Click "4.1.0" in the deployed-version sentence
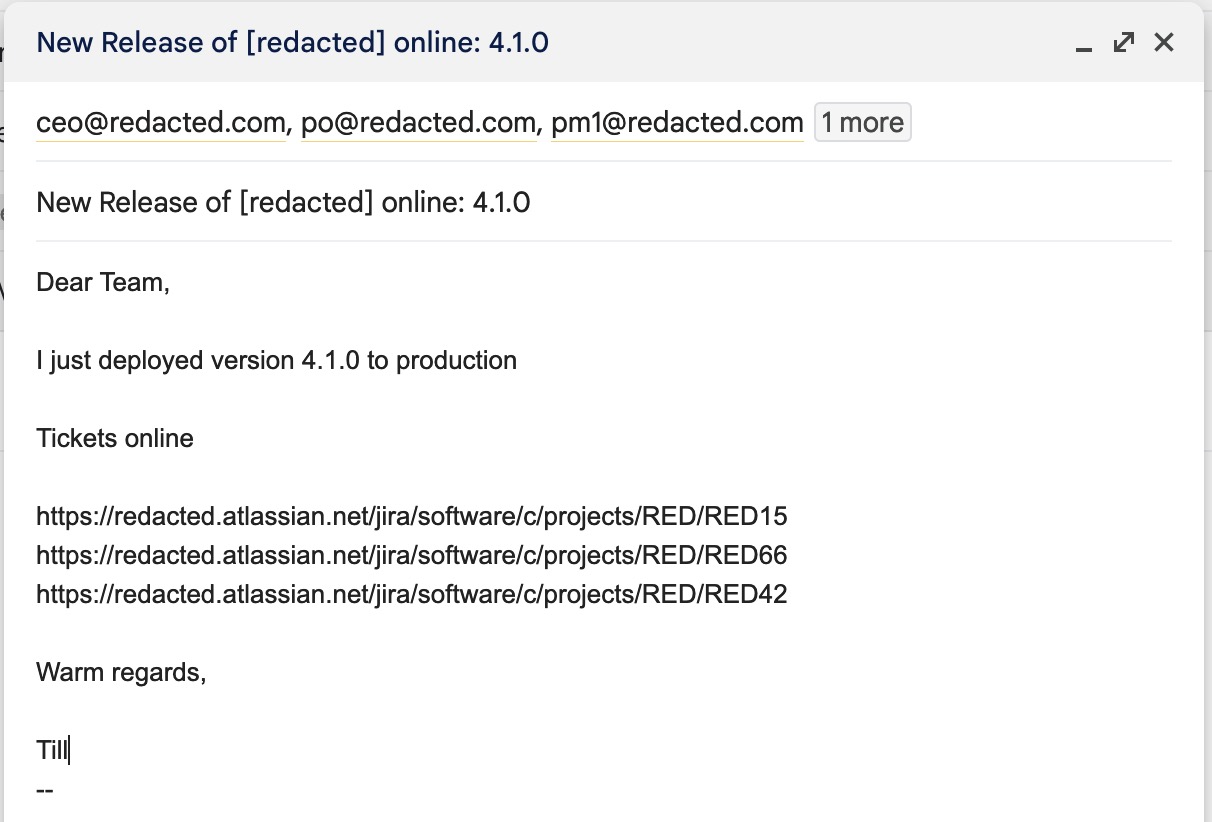Screen dimensions: 1212x822 [330, 360]
